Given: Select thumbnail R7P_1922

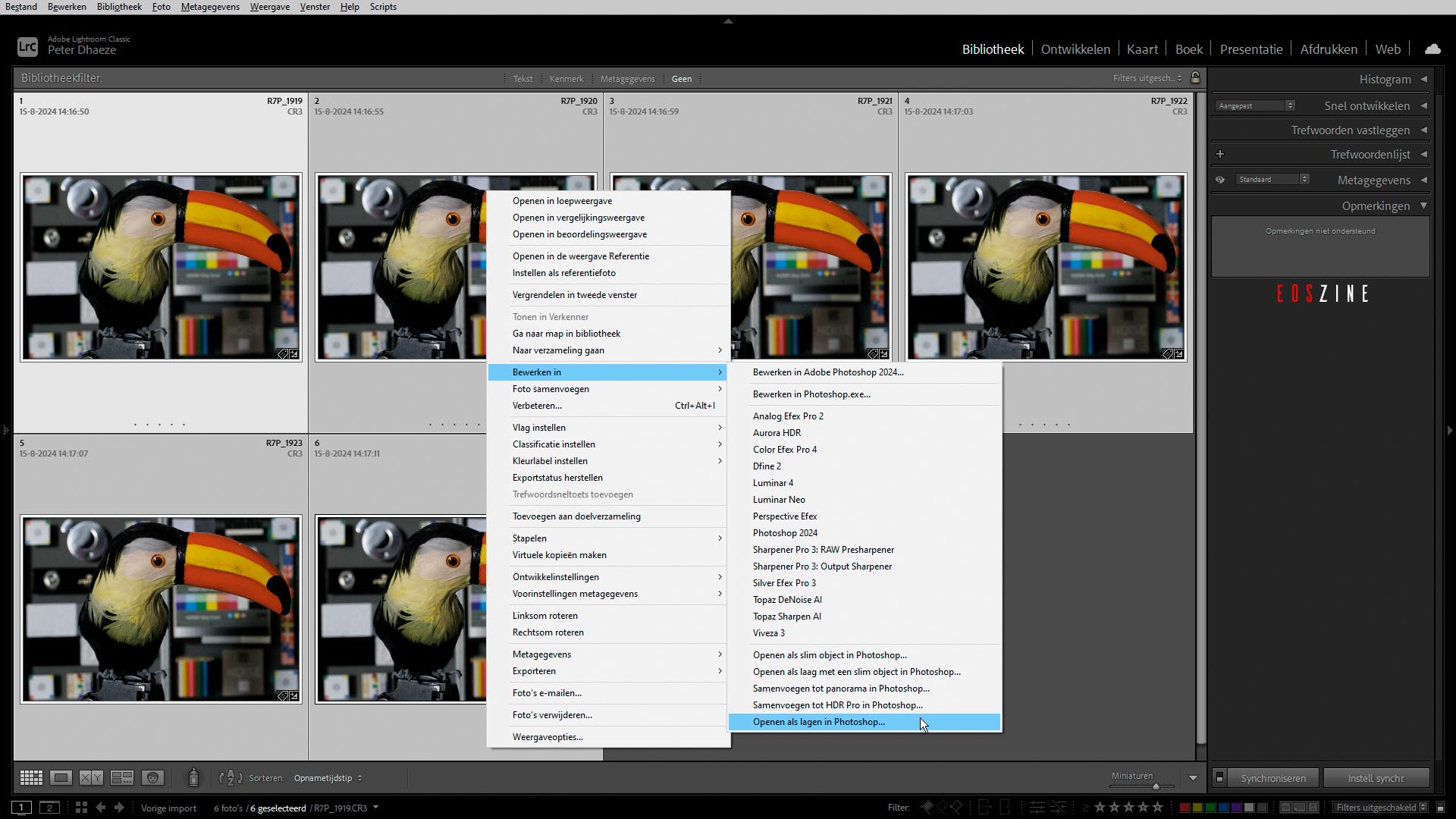Looking at the screenshot, I should coord(1046,267).
